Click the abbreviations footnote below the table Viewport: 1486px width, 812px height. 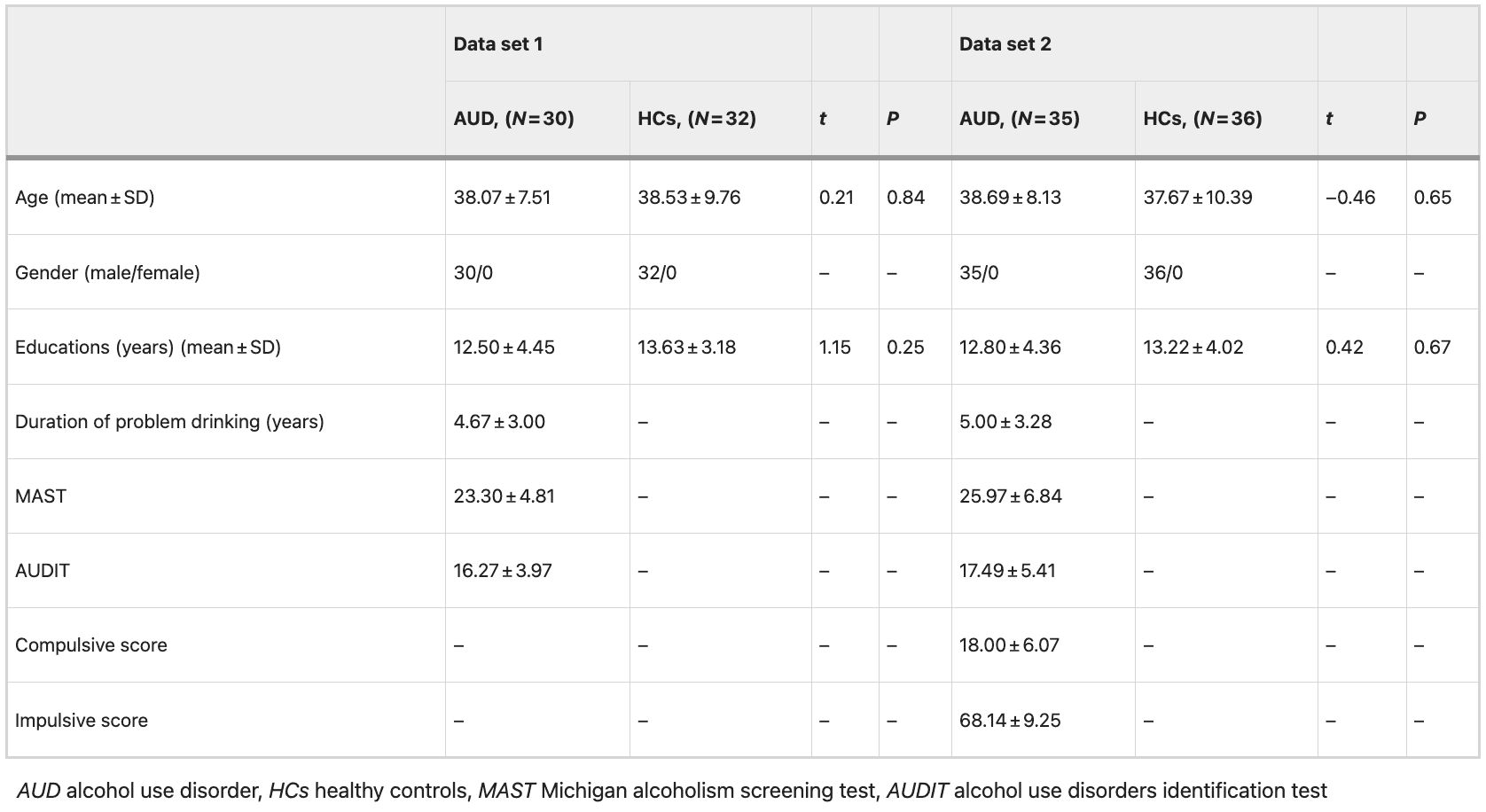(x=671, y=791)
